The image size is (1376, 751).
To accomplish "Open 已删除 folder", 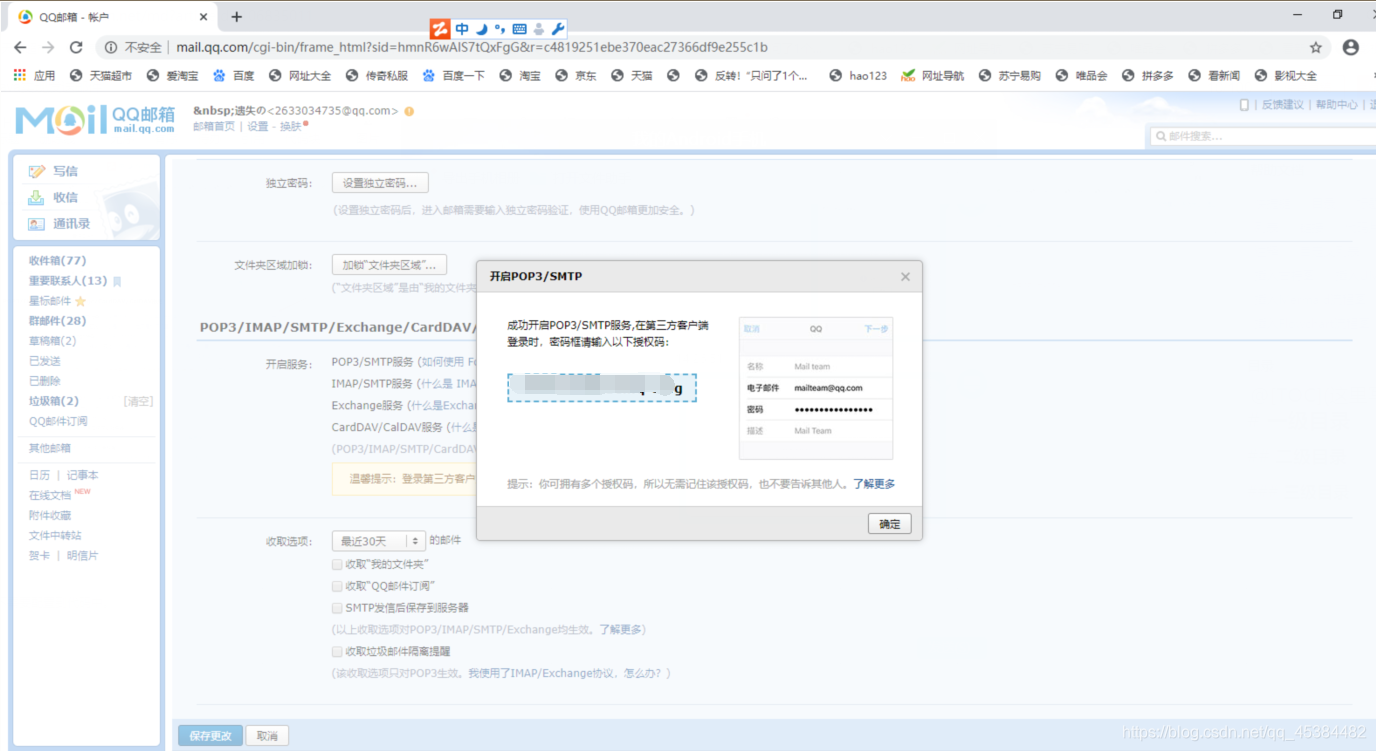I will click(x=45, y=381).
